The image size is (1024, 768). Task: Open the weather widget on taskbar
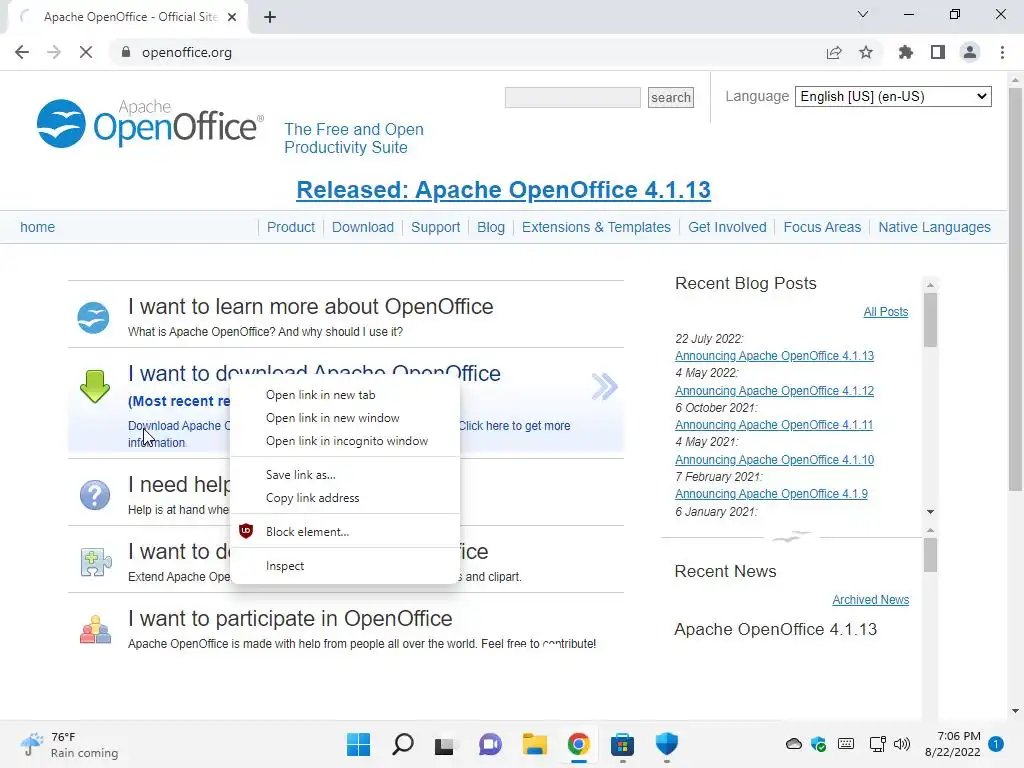(x=69, y=744)
